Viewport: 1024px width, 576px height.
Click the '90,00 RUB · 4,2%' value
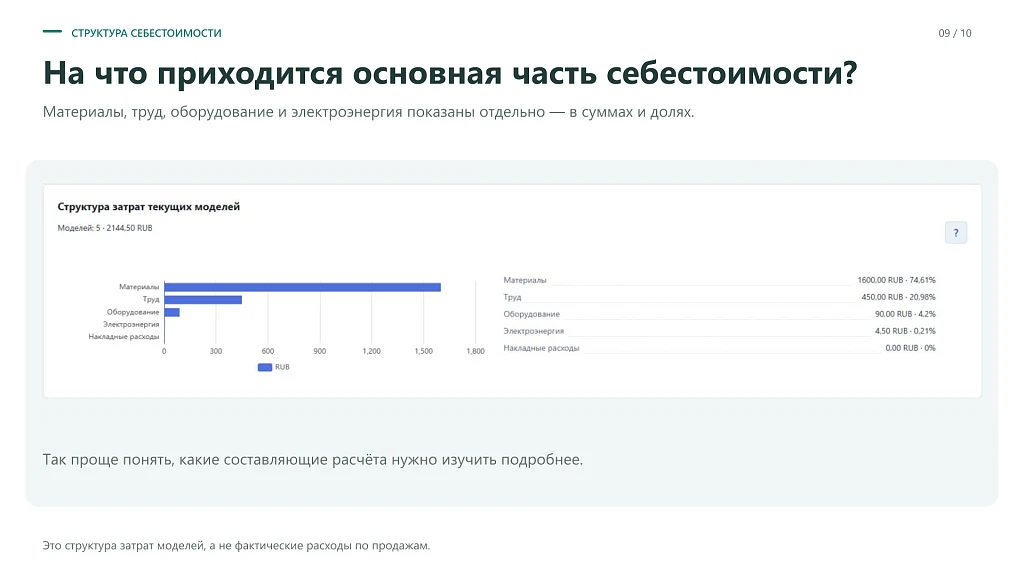click(905, 314)
